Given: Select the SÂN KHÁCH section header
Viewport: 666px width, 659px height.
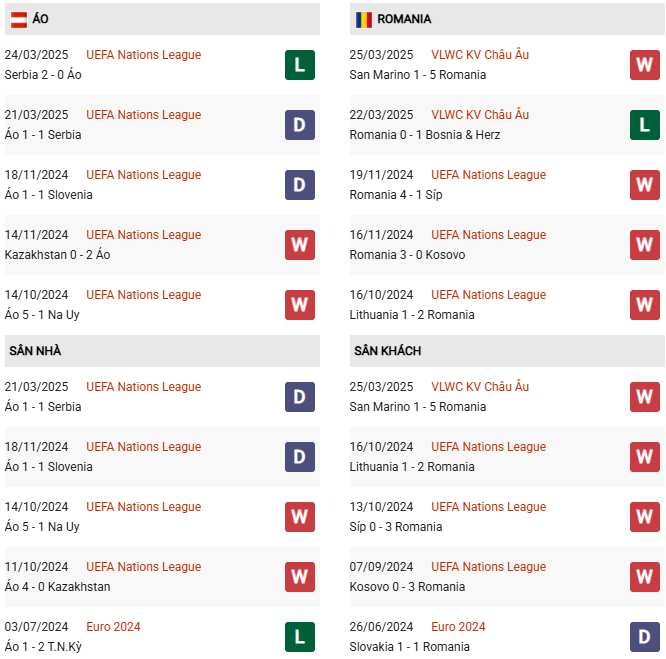Looking at the screenshot, I should [x=387, y=351].
